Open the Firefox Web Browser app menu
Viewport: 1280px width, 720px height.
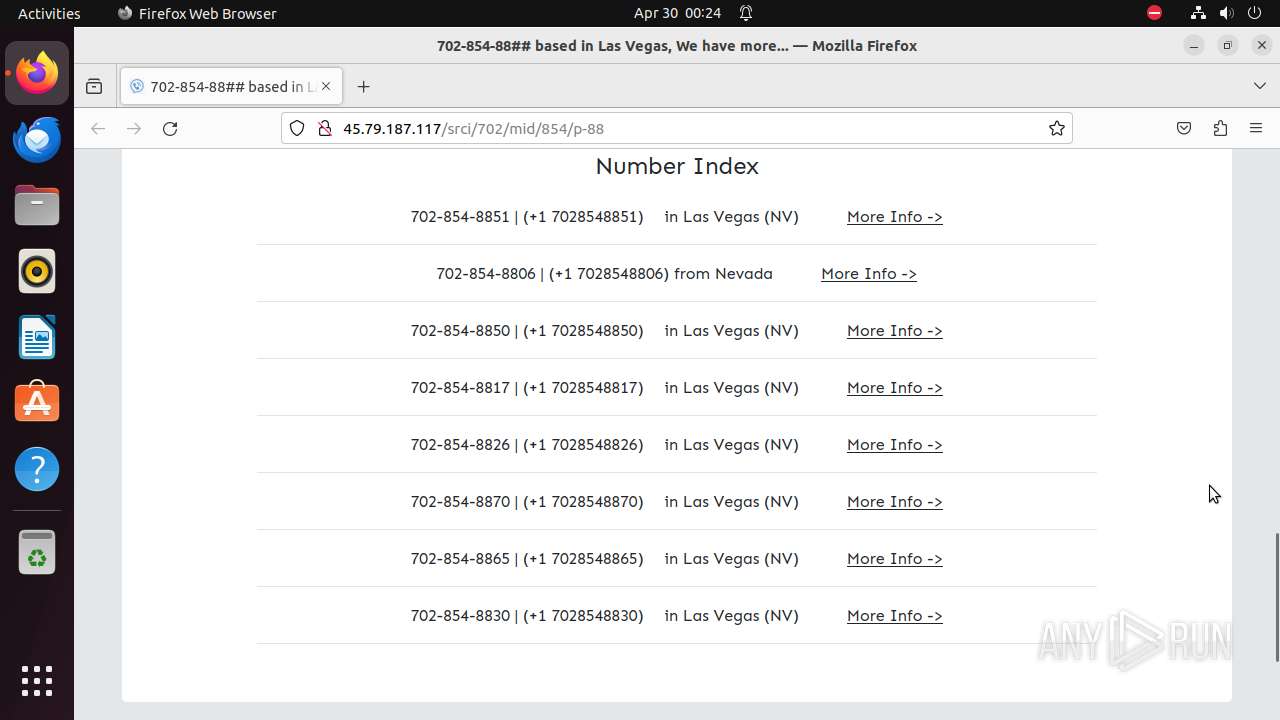pos(197,13)
